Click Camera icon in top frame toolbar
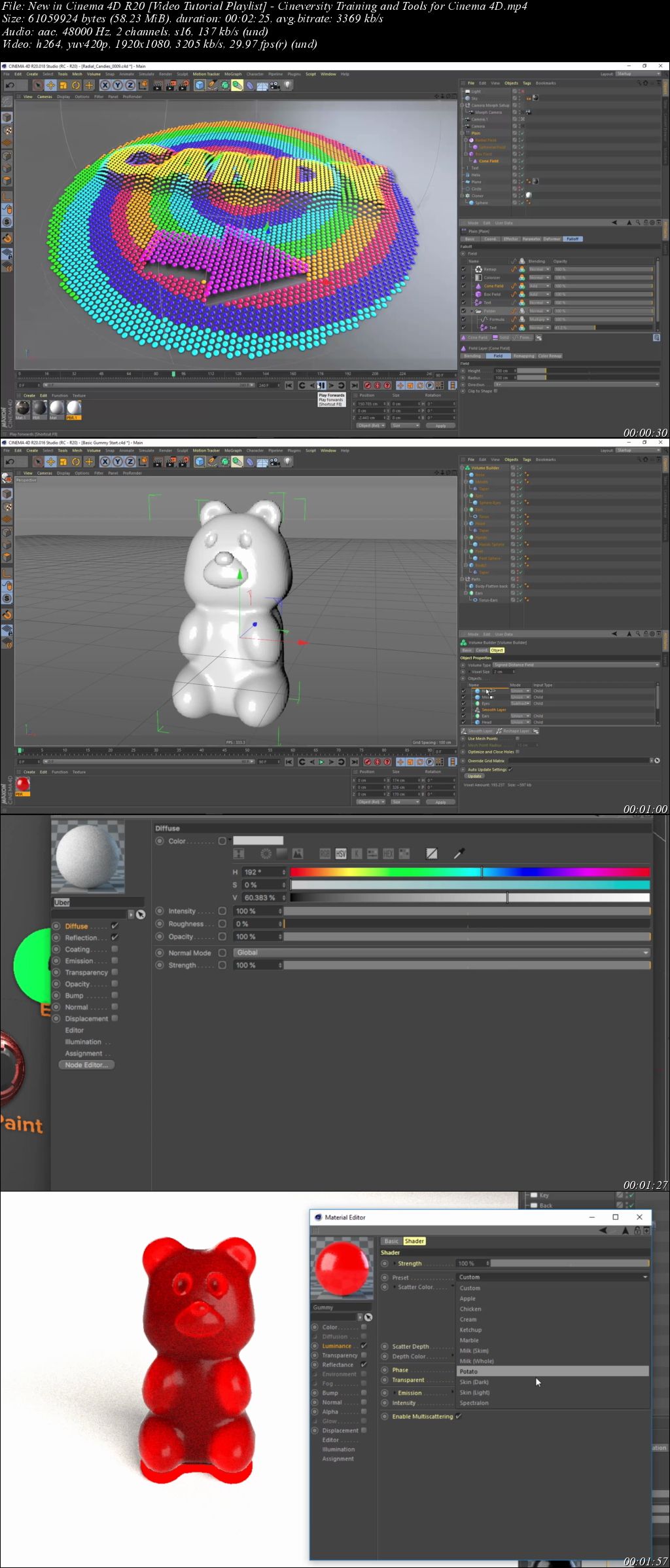 (275, 85)
